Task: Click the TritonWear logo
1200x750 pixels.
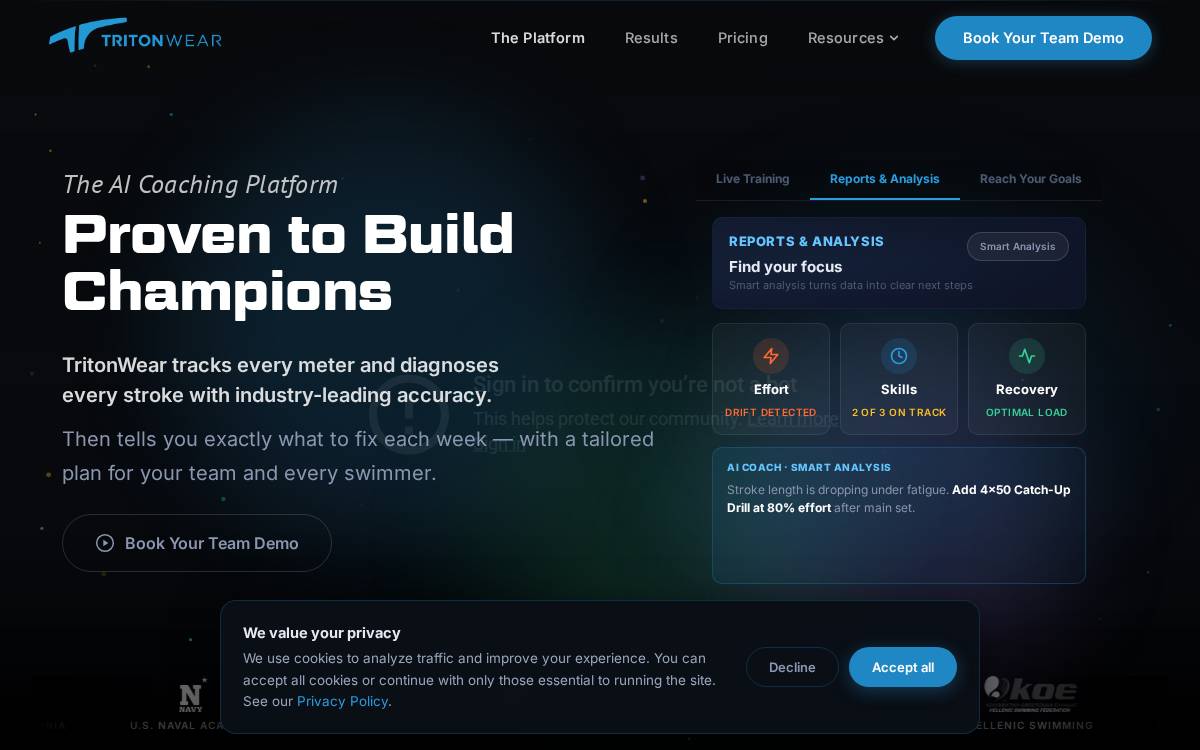Action: coord(136,36)
